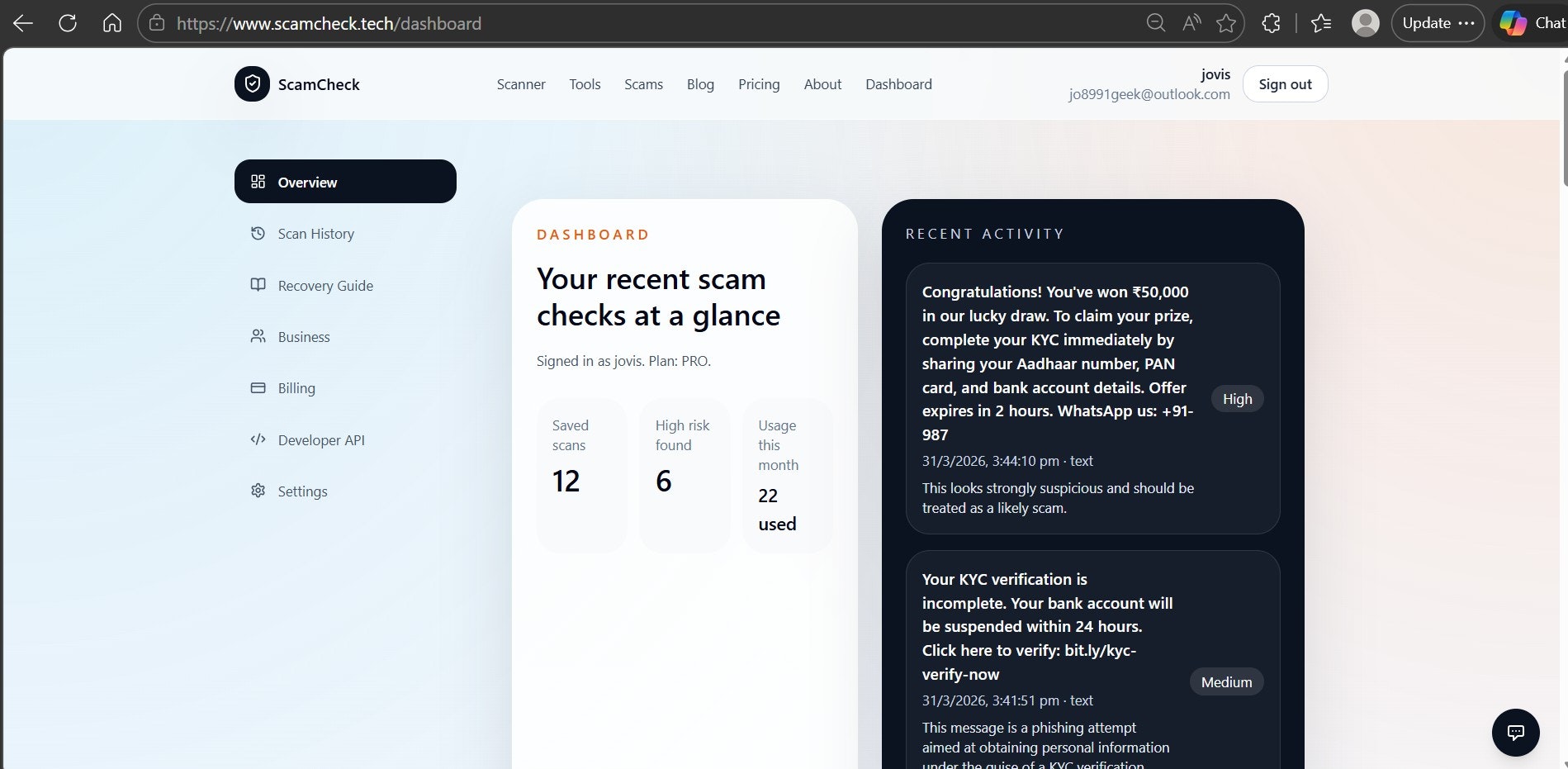Open the browser profile menu
Image resolution: width=1568 pixels, height=769 pixels.
(1364, 22)
